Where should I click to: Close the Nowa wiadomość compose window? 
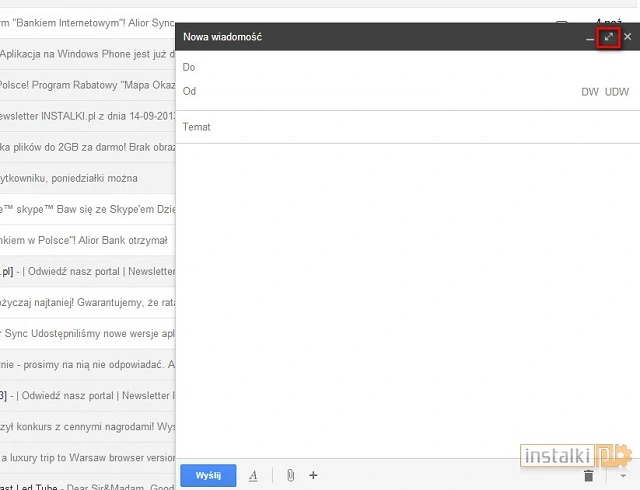click(x=628, y=37)
